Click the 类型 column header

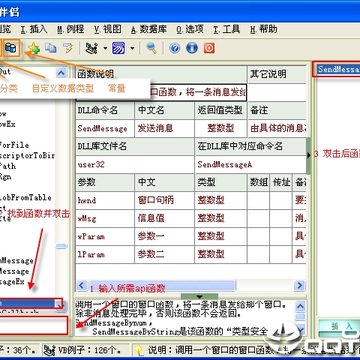click(x=221, y=183)
